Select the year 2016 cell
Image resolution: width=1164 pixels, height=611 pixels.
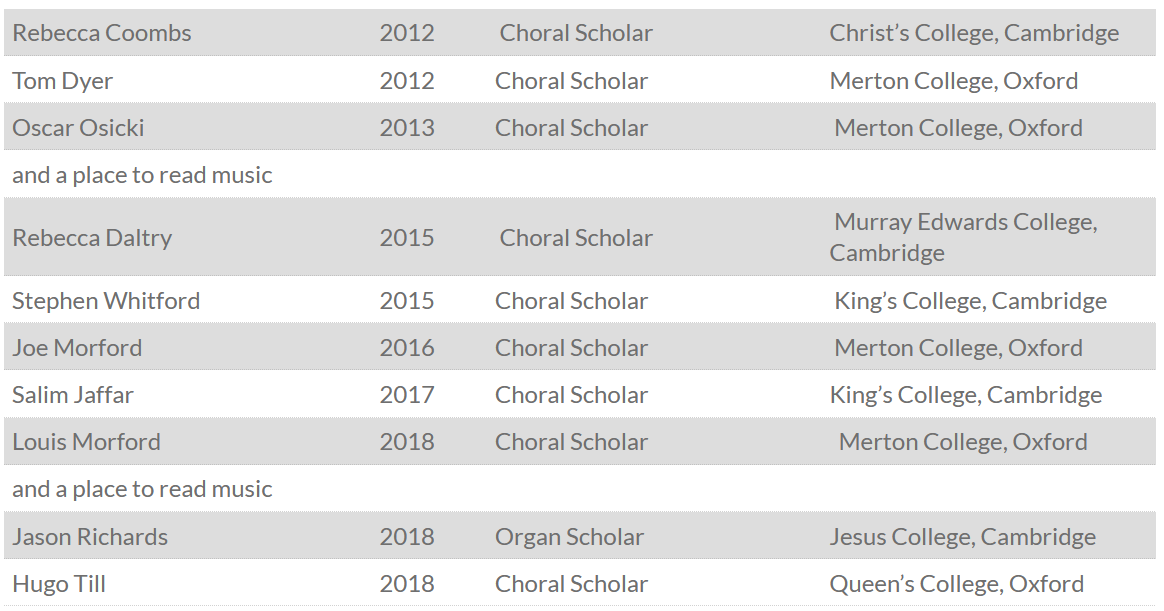pyautogui.click(x=407, y=348)
